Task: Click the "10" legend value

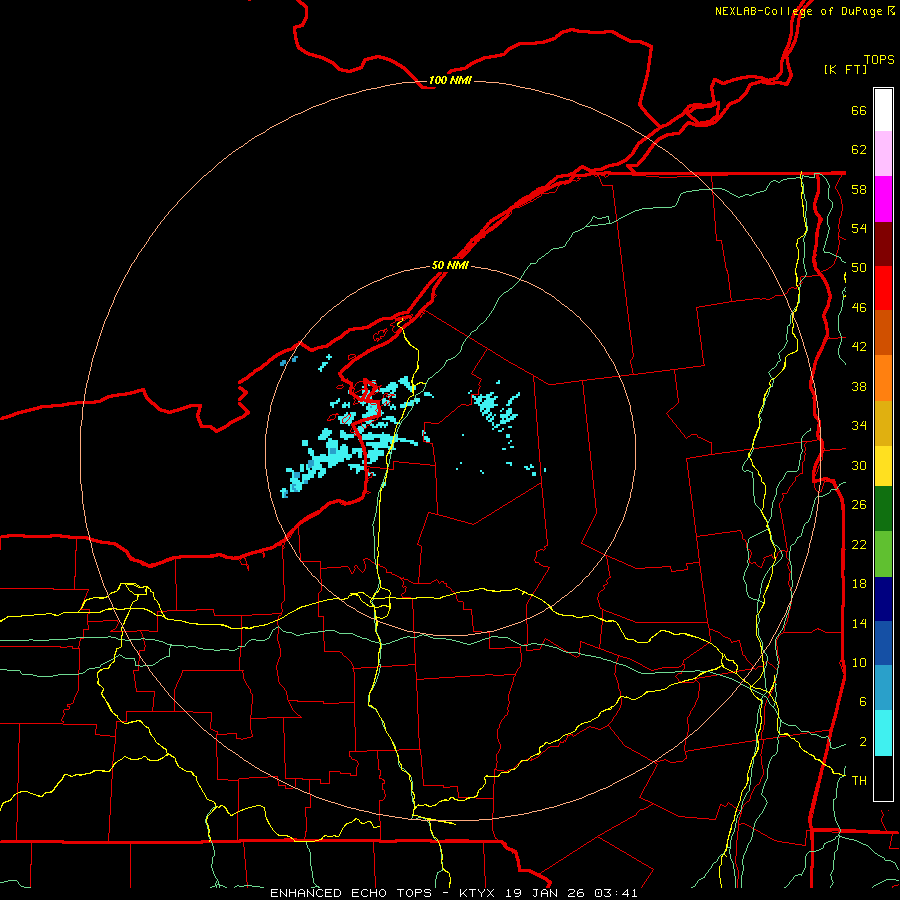Action: pos(859,662)
